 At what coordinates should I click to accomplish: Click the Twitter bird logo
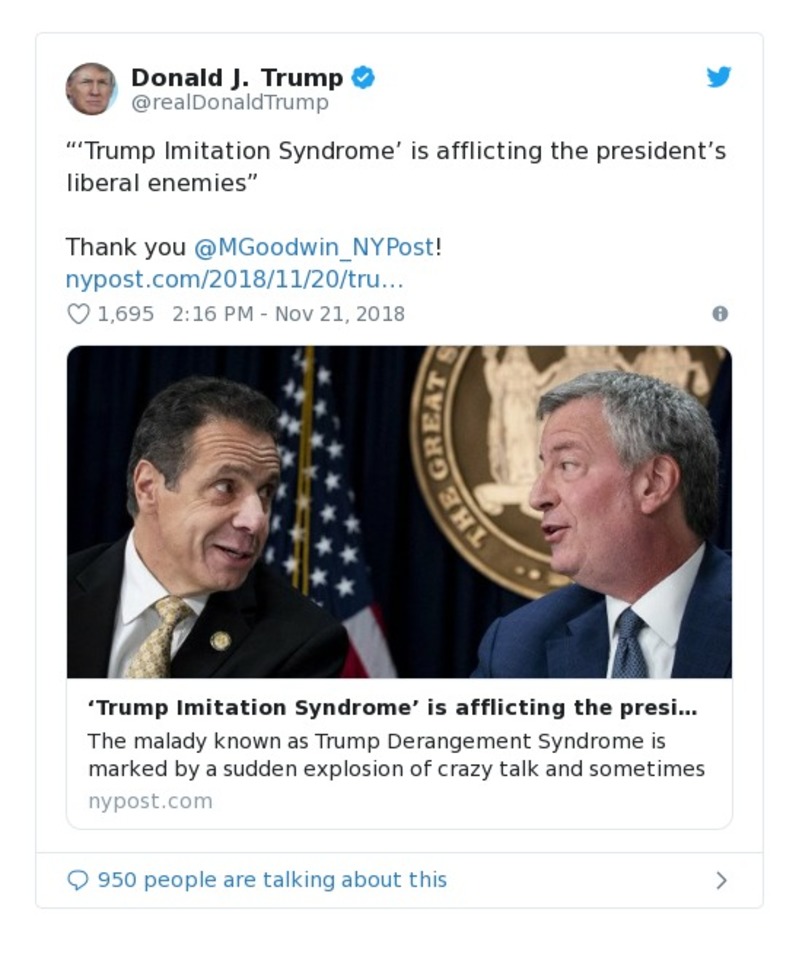pyautogui.click(x=718, y=77)
